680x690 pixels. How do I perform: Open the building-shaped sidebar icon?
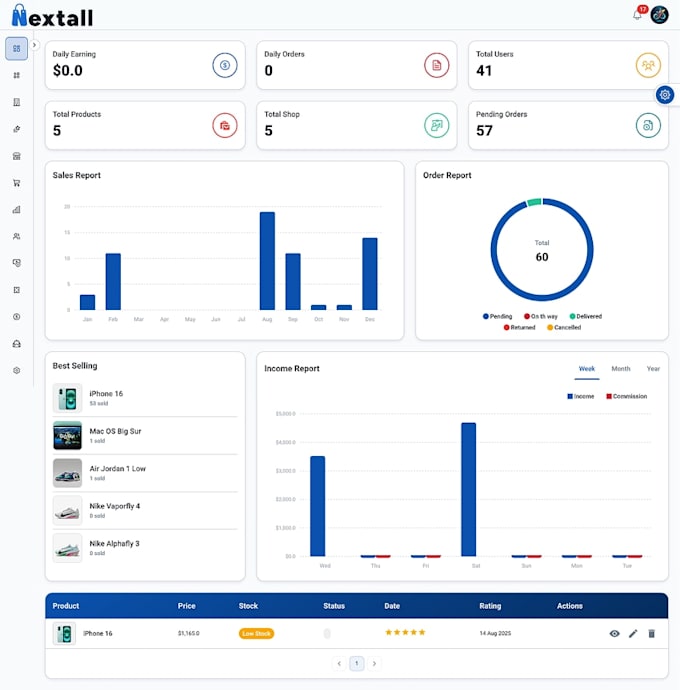click(16, 102)
